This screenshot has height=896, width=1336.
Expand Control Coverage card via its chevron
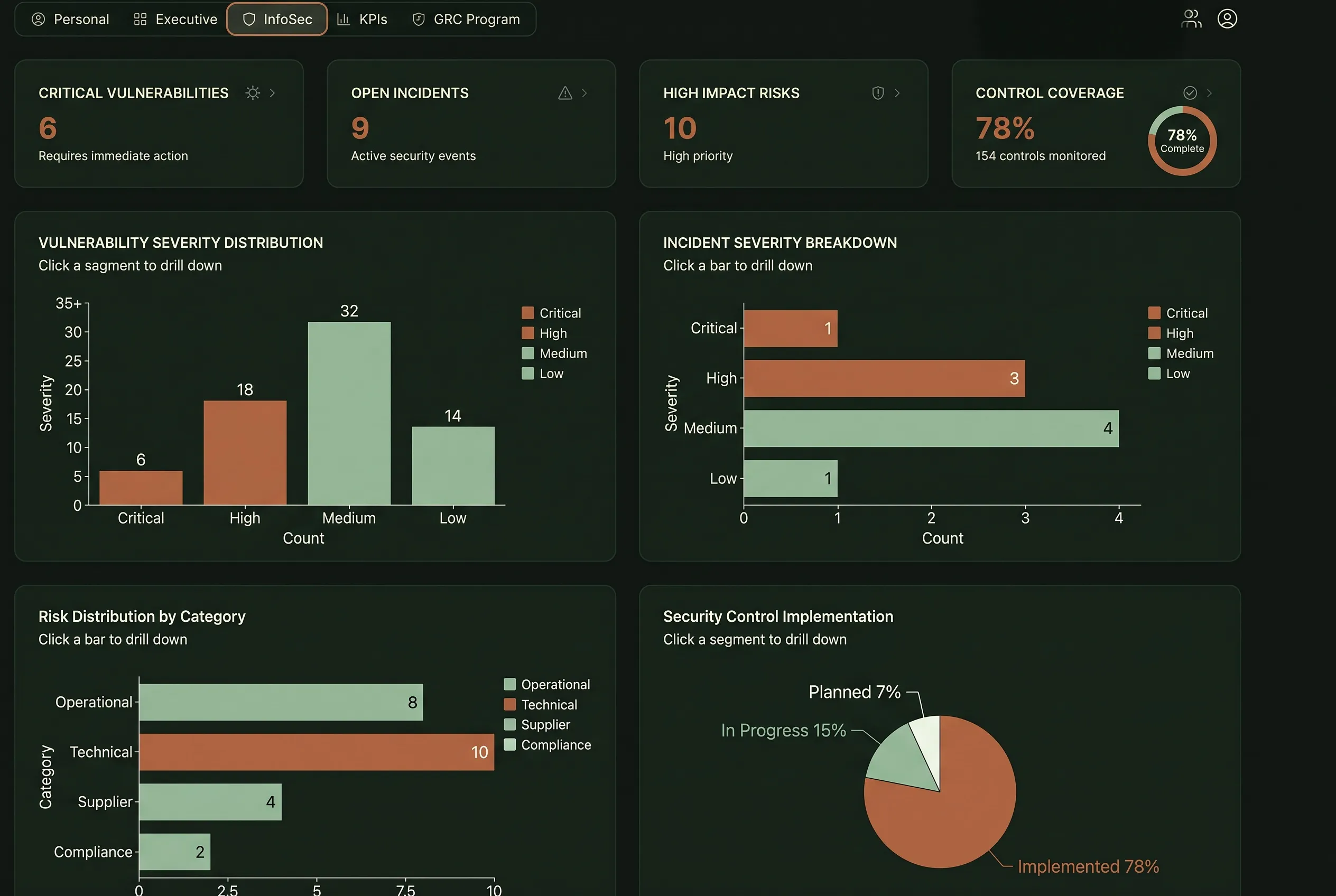(x=1209, y=92)
